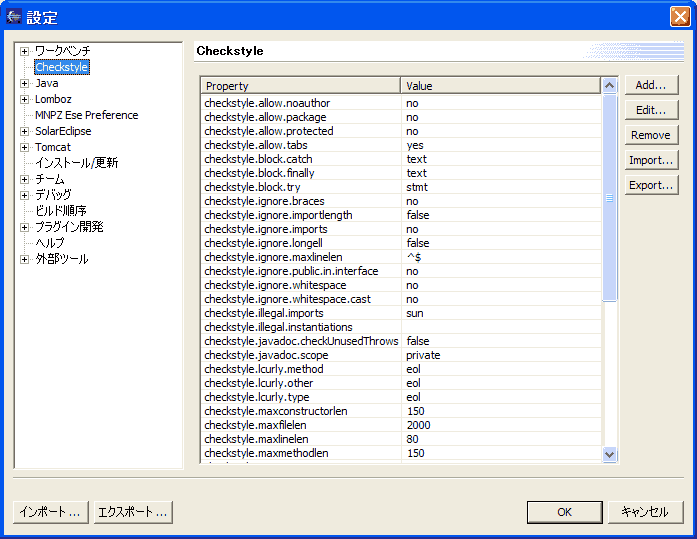
Task: Expand the SolarEclipse tree node
Action: 24,132
